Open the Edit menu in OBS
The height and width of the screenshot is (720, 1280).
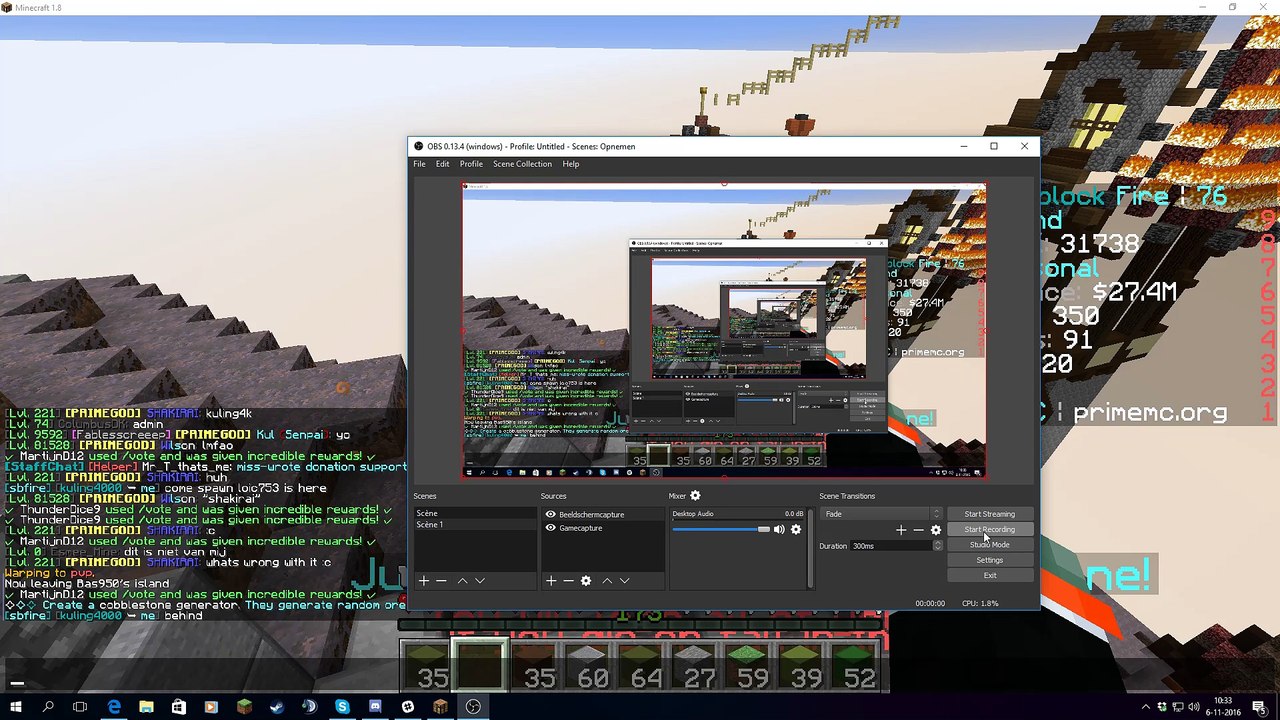click(442, 164)
